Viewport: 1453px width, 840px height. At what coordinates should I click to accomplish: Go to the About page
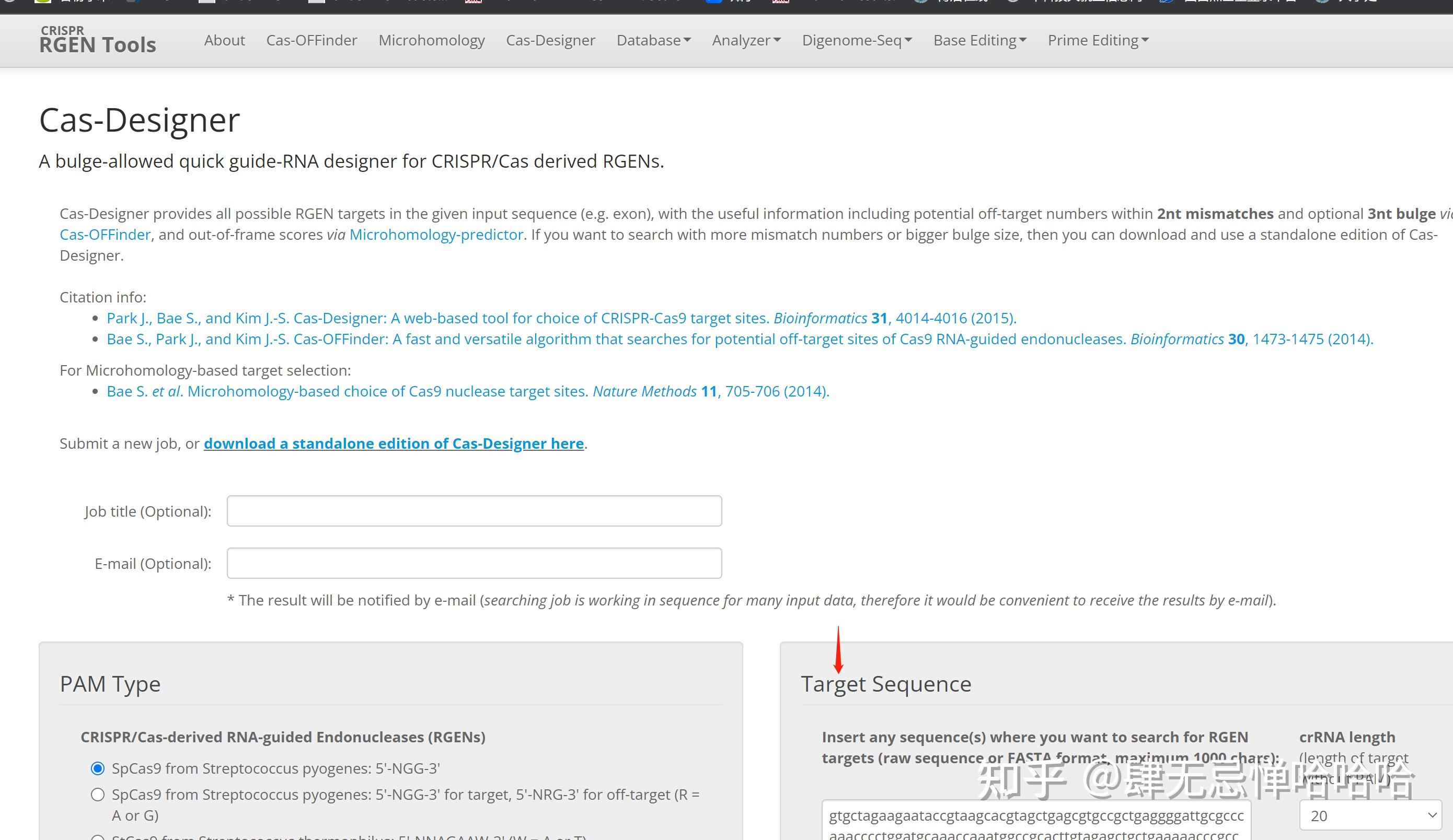(224, 40)
